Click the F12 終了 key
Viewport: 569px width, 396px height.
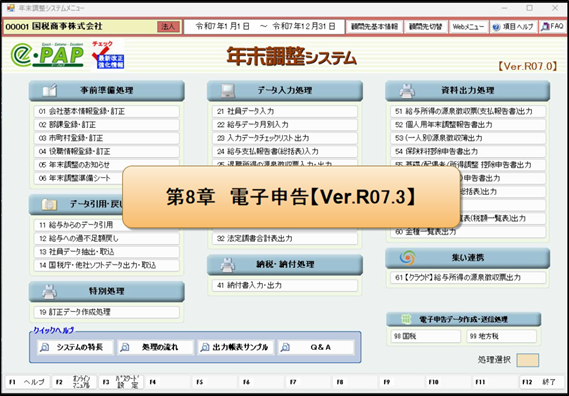point(541,382)
